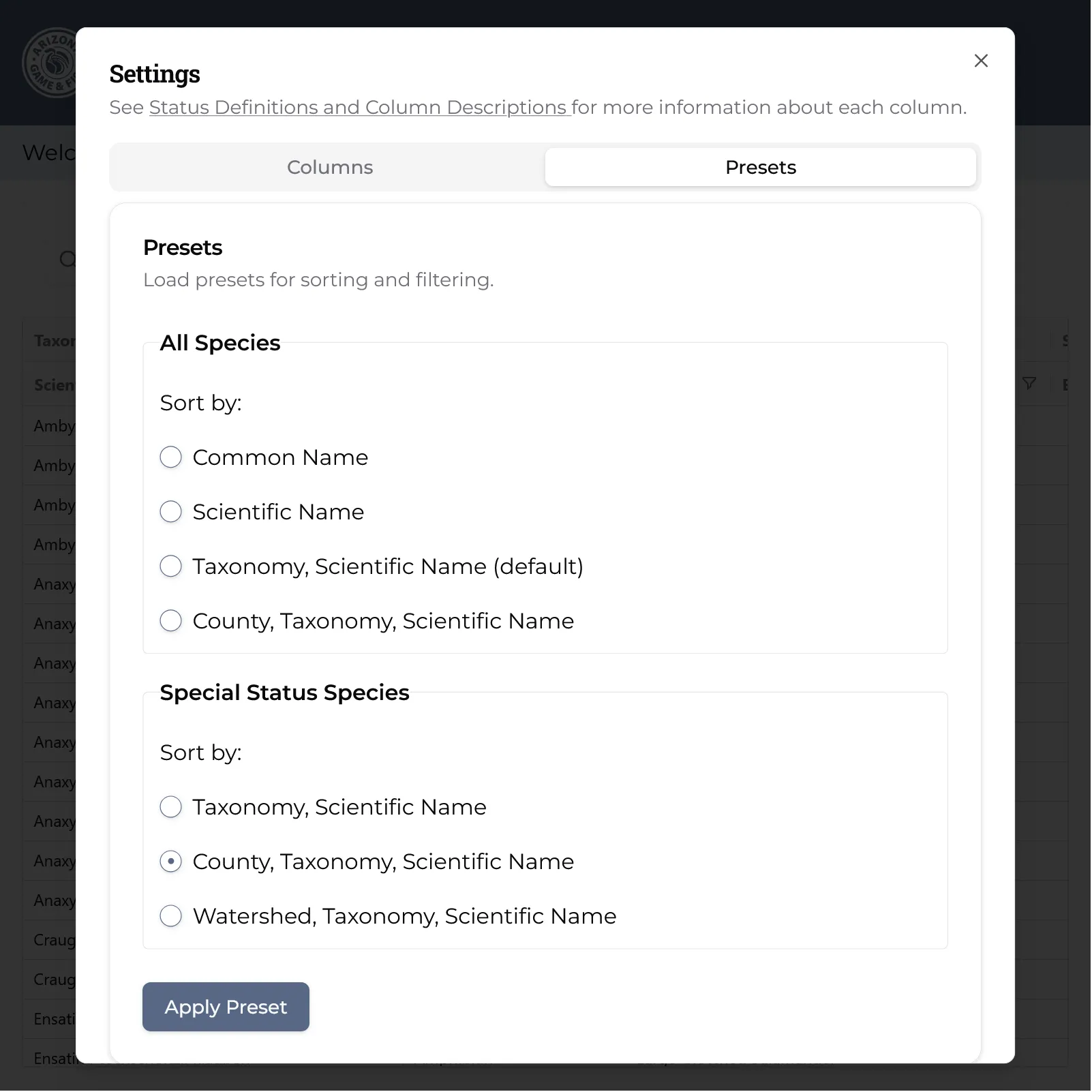
Task: Click the Arizona Game & Fish logo
Action: [x=49, y=63]
